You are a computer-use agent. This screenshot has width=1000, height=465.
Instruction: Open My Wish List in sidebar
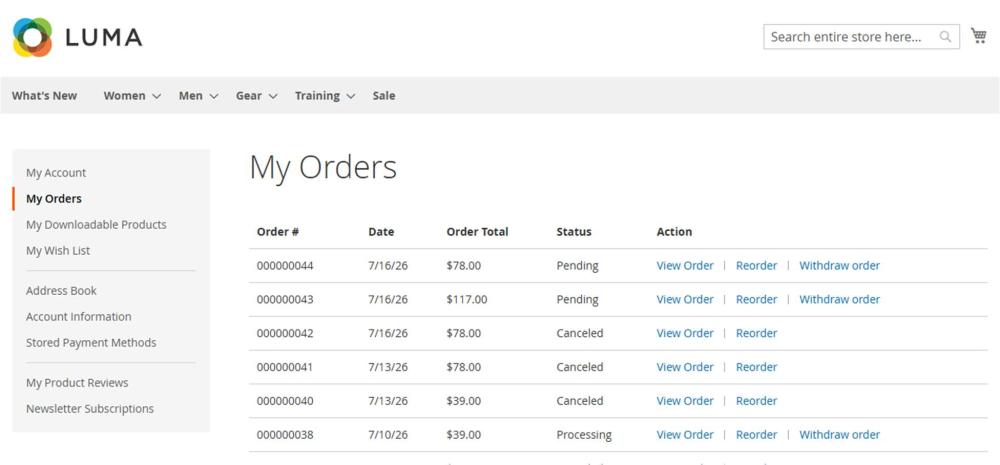click(58, 251)
